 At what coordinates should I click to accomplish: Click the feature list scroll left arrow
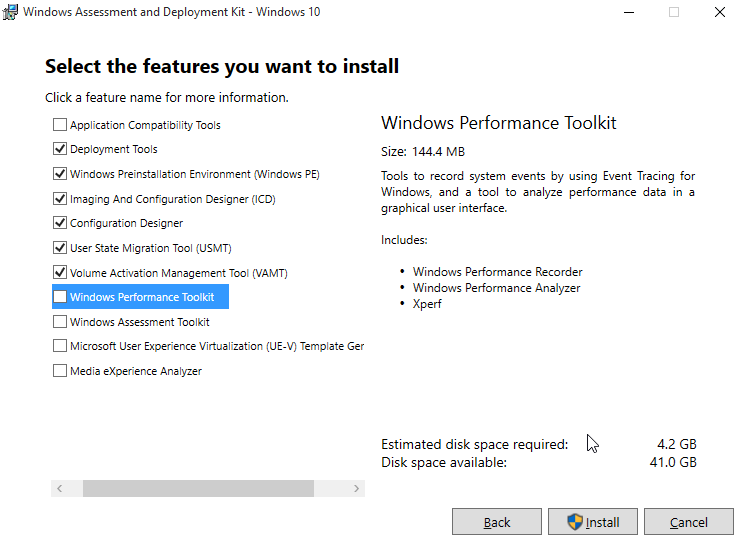(59, 489)
